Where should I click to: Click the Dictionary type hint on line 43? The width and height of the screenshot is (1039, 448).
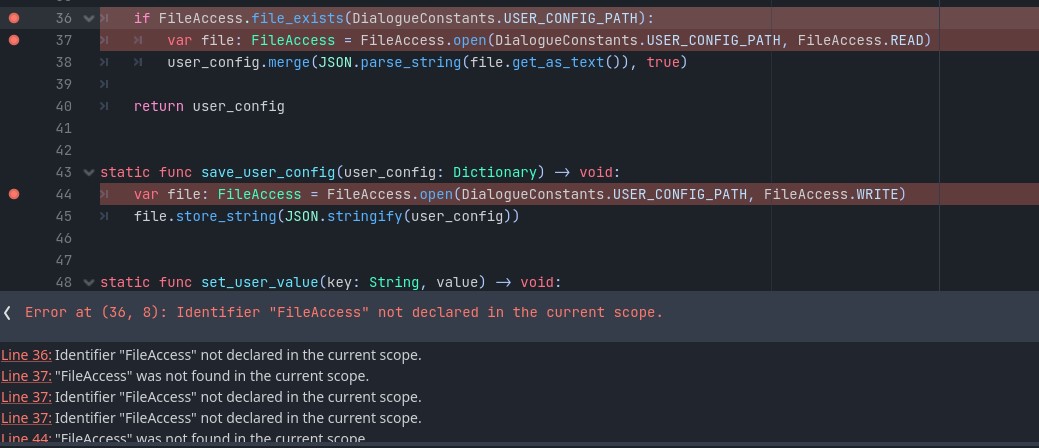click(494, 172)
